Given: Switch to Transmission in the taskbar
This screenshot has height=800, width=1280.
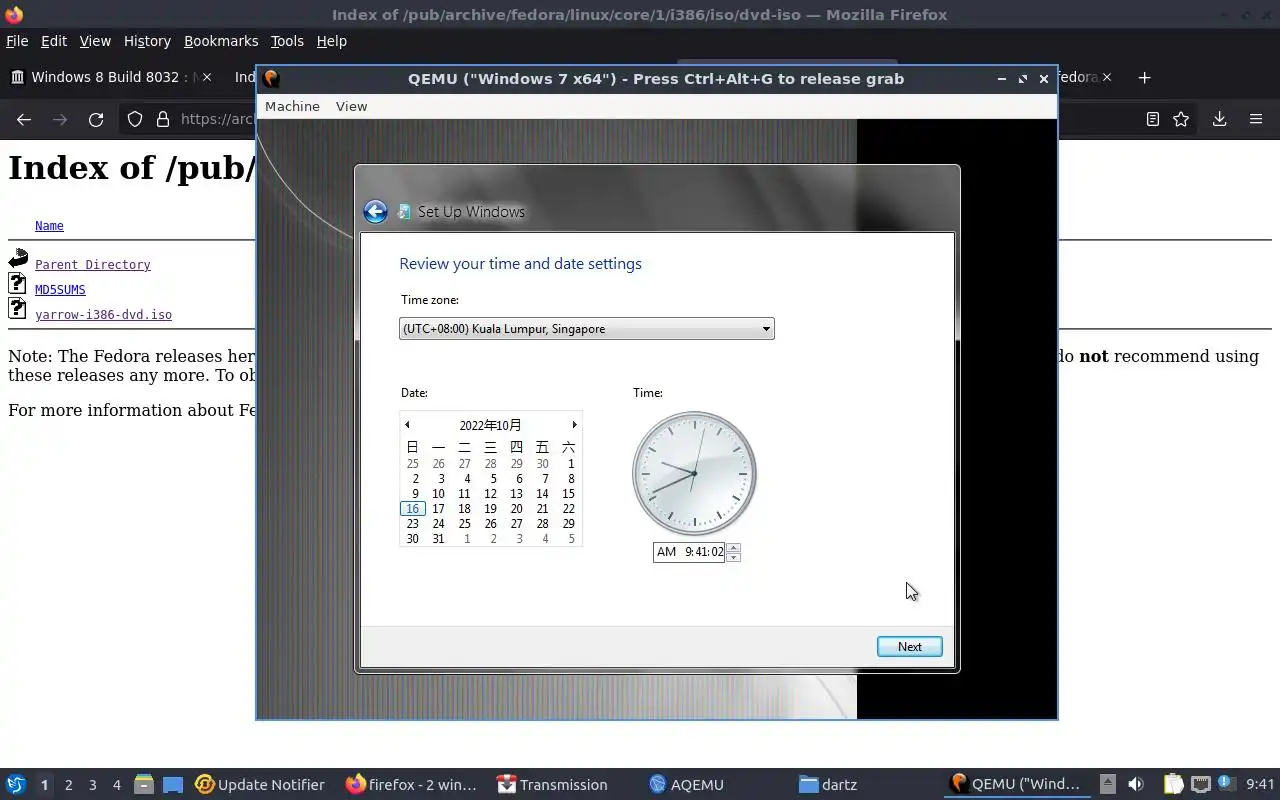Looking at the screenshot, I should [552, 784].
